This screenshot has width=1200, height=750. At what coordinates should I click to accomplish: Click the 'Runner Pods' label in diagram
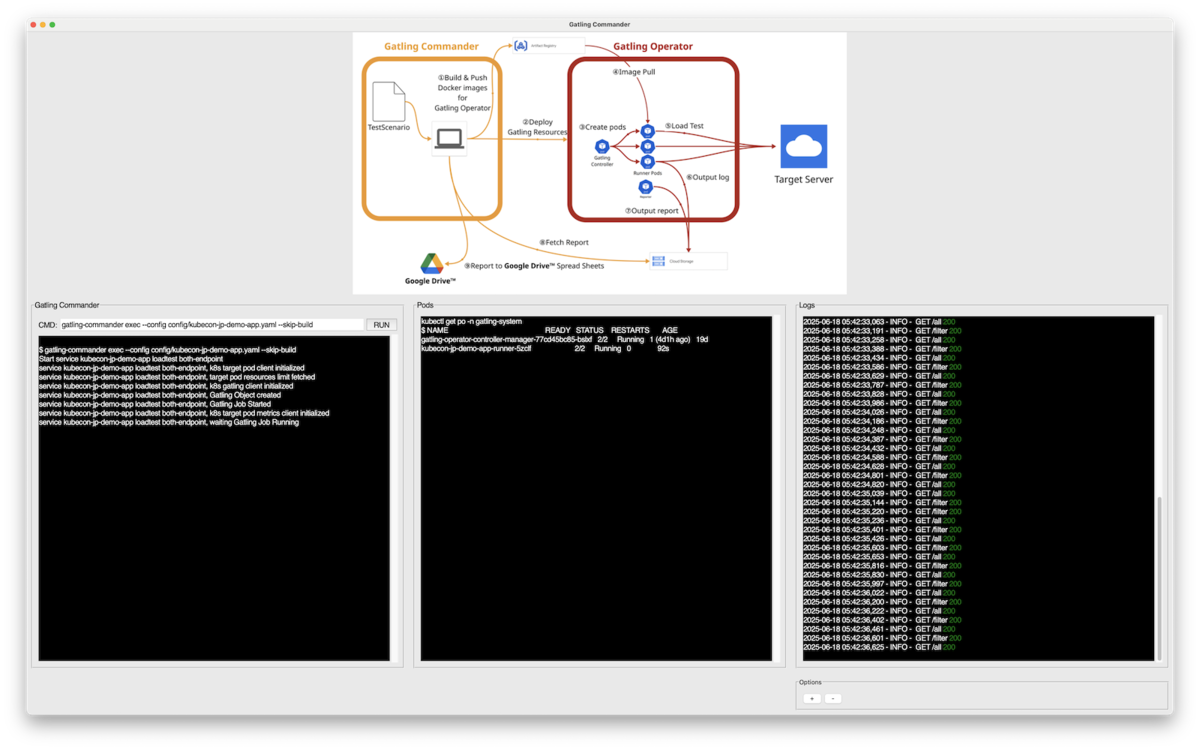[647, 173]
